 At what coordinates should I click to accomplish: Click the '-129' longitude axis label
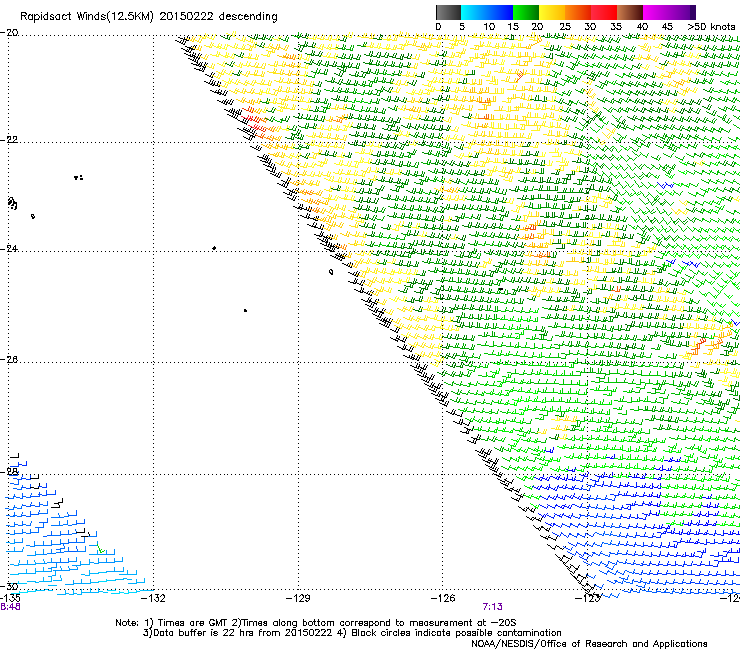[x=298, y=598]
